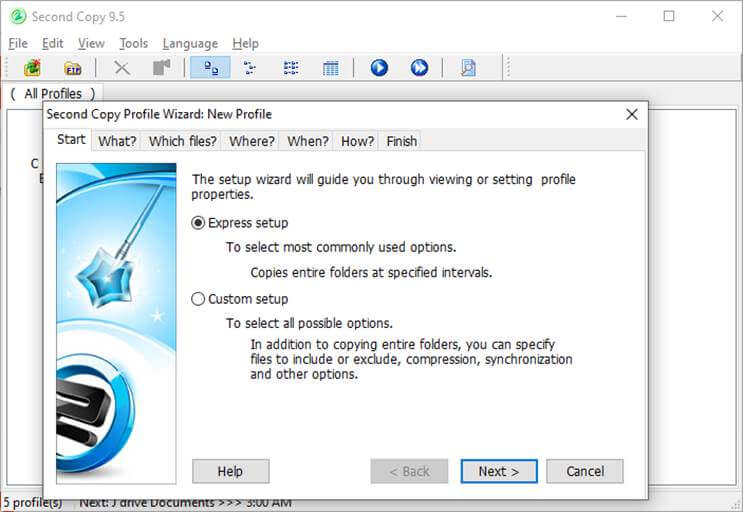This screenshot has width=743, height=512.
Task: Open the Language menu
Action: pyautogui.click(x=190, y=44)
